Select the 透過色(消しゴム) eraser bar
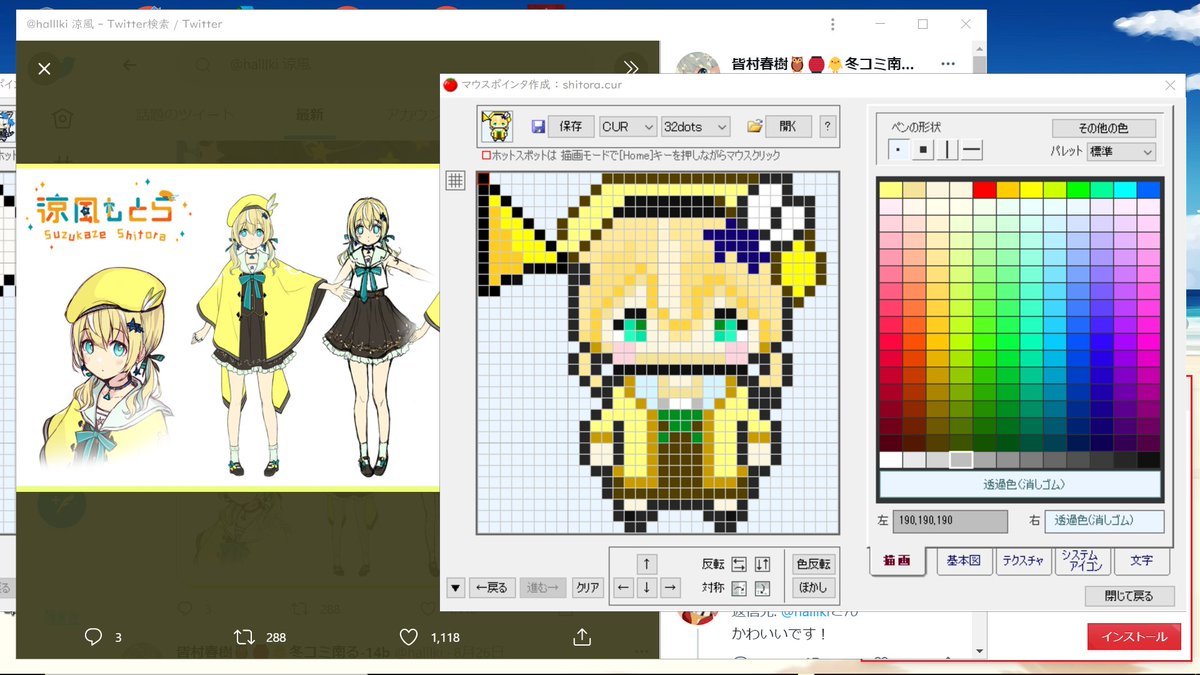This screenshot has height=675, width=1200. point(1020,484)
